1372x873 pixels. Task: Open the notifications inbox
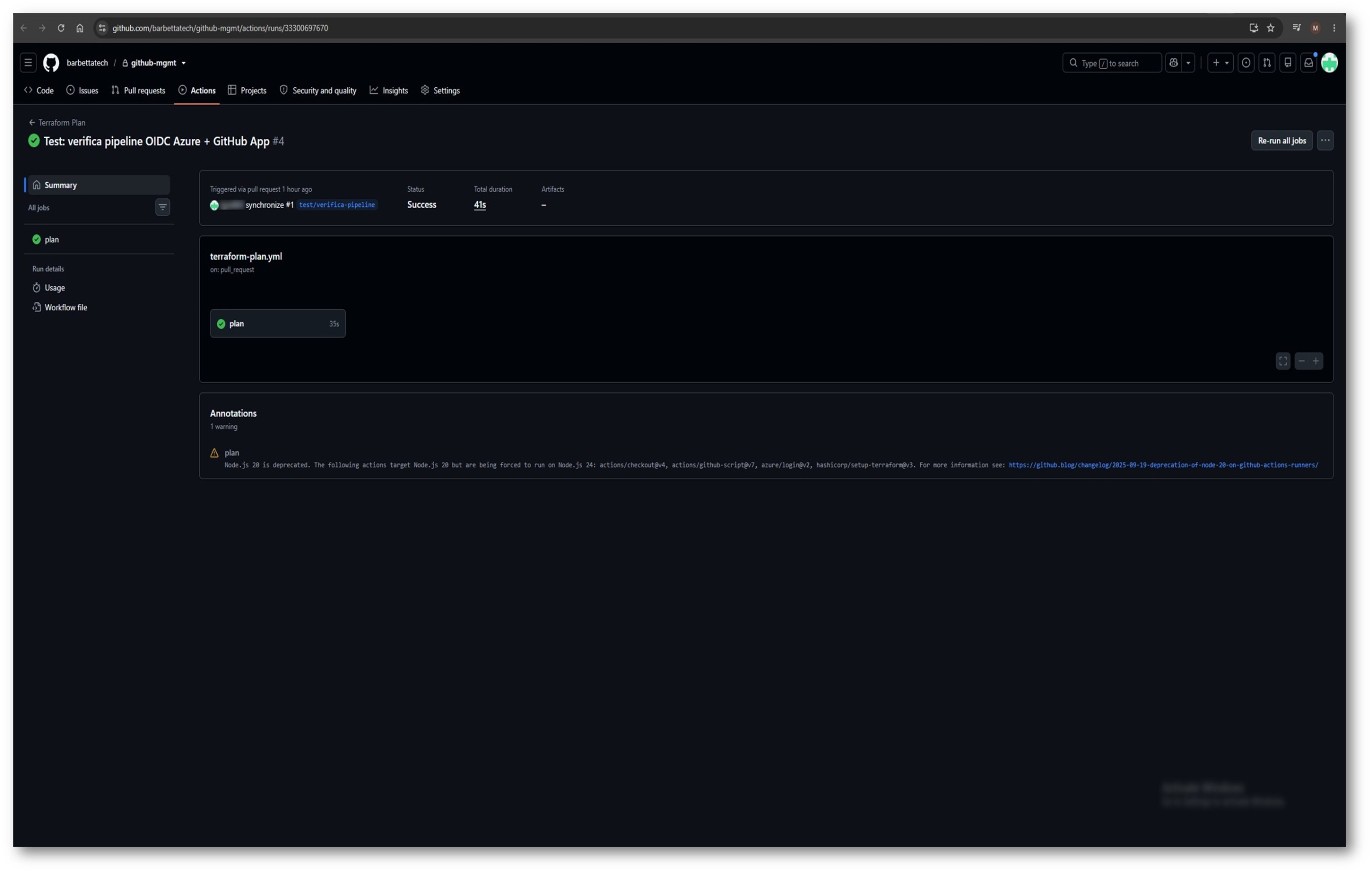tap(1309, 63)
